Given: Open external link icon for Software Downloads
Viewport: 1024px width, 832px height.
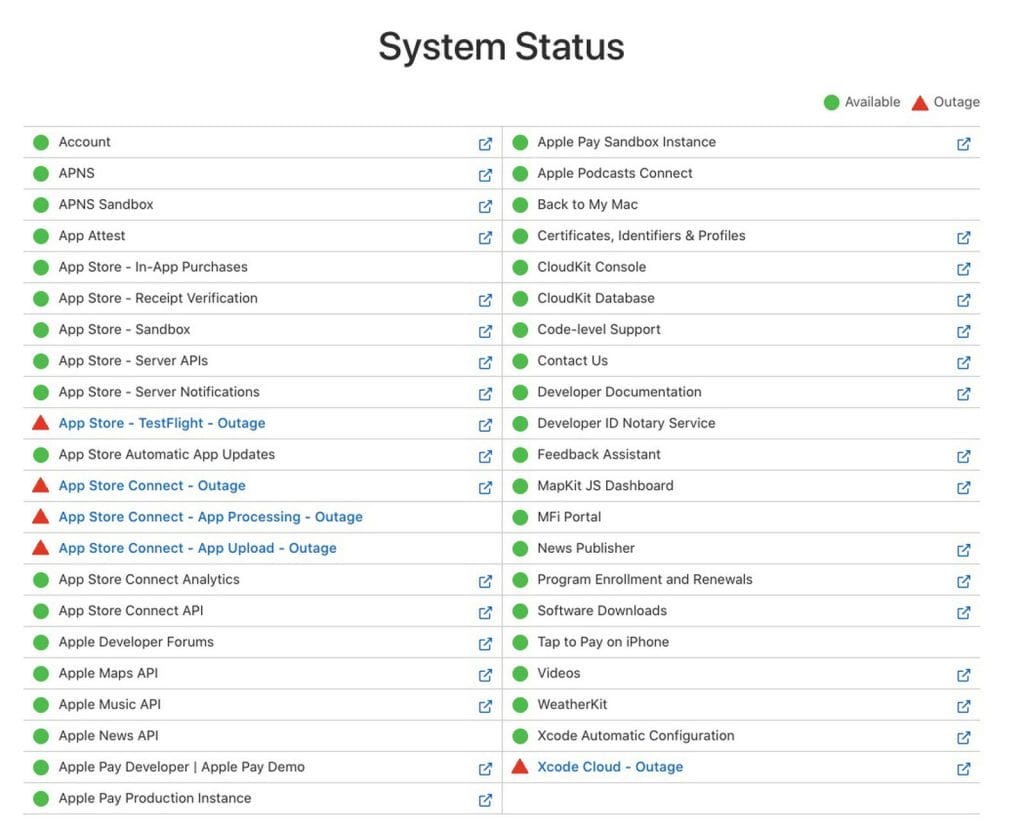Looking at the screenshot, I should pyautogui.click(x=964, y=612).
